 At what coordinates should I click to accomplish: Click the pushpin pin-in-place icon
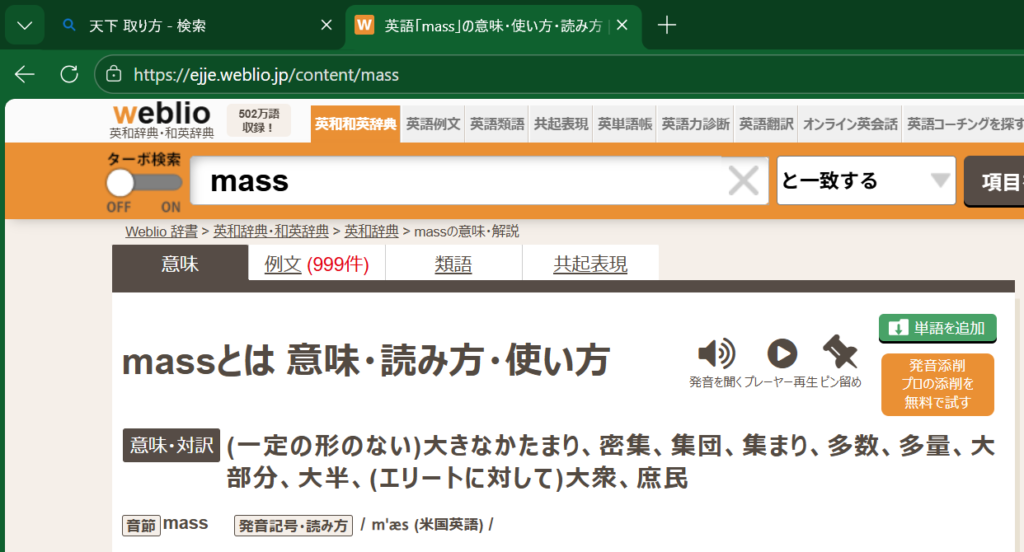coord(839,352)
